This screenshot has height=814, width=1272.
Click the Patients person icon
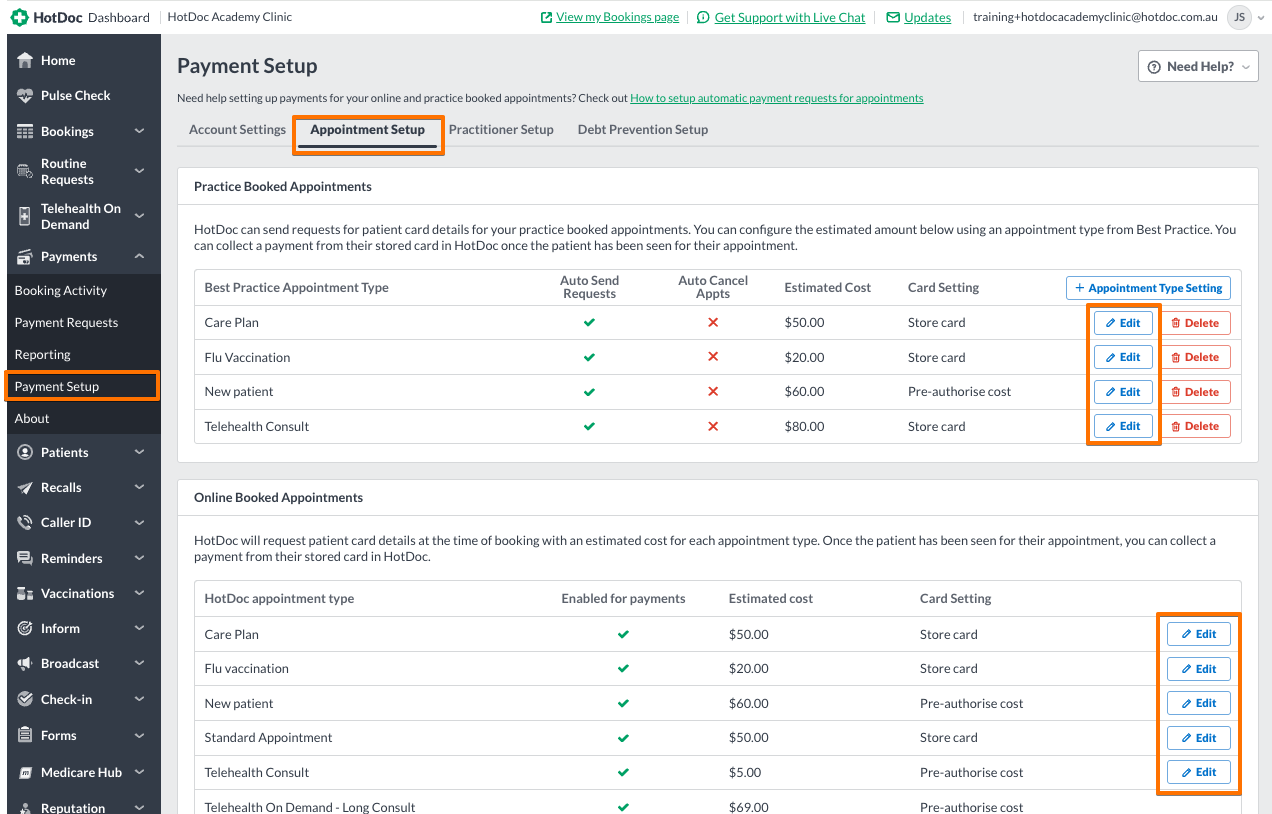[25, 452]
